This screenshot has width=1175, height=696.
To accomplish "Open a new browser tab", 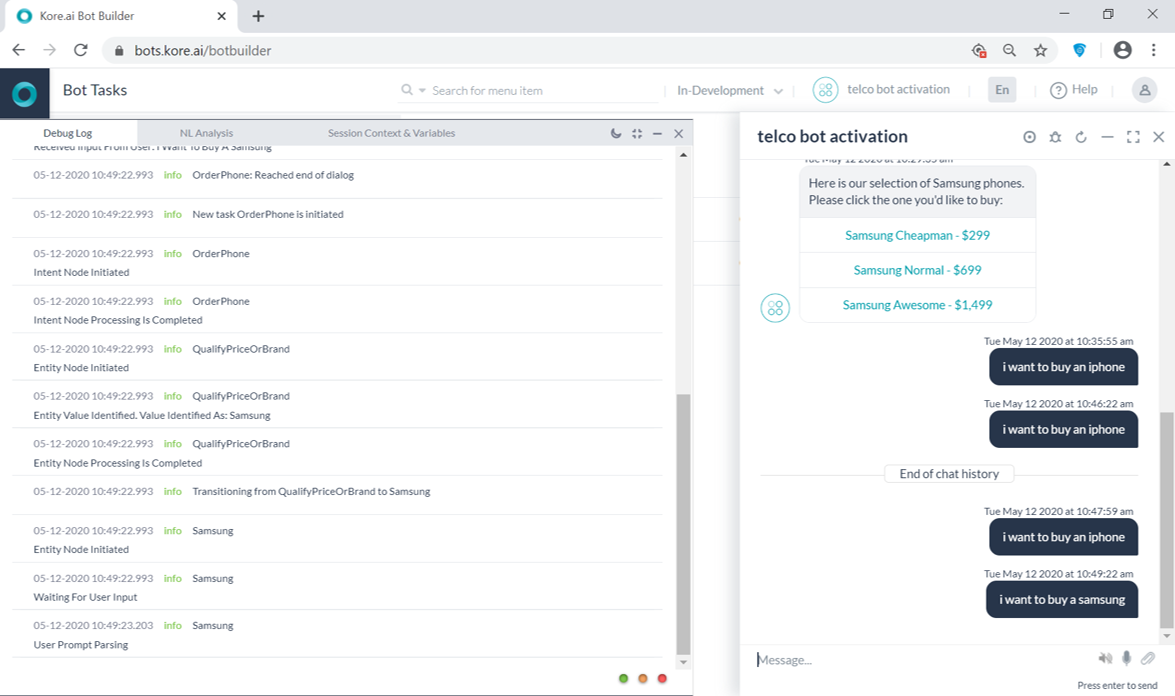I will click(x=258, y=16).
